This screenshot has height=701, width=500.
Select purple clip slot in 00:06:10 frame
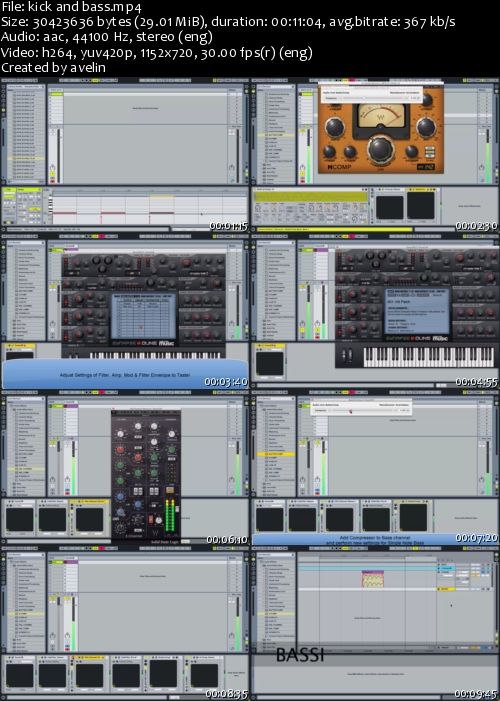point(71,406)
